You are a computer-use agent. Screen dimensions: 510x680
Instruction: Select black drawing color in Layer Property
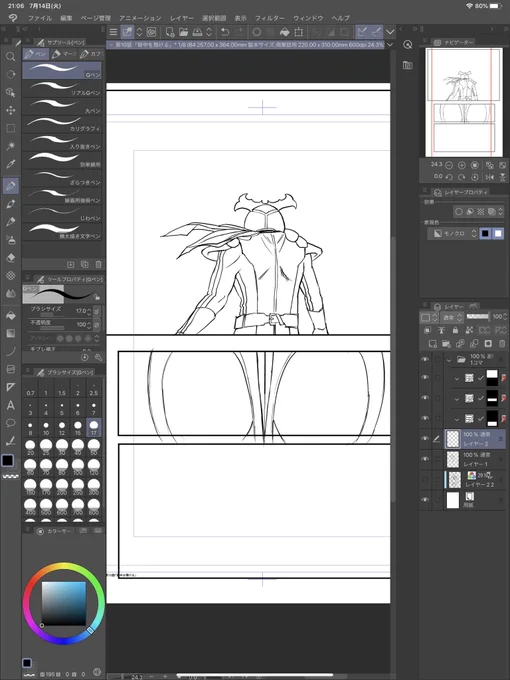(x=485, y=233)
